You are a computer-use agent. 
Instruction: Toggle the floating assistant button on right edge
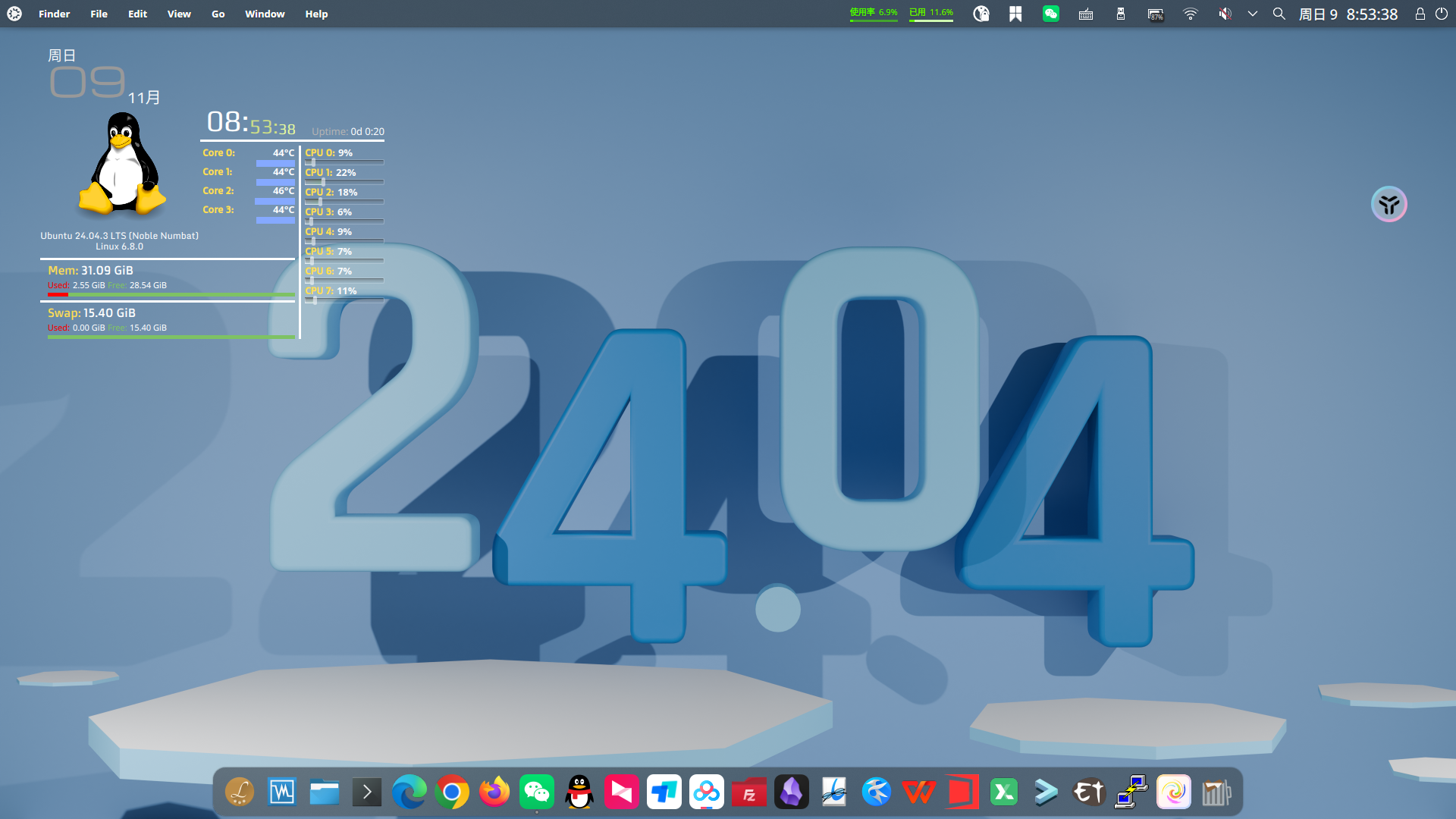pos(1389,204)
